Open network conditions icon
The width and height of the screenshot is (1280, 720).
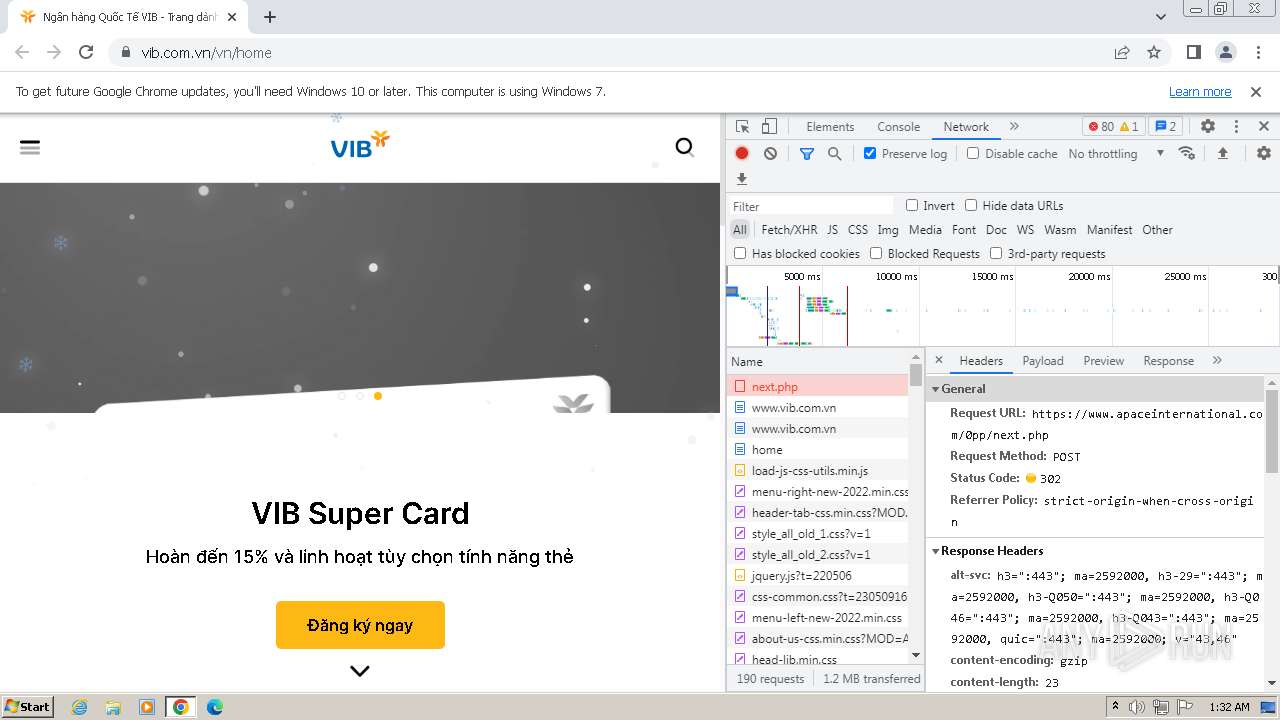coord(1187,153)
